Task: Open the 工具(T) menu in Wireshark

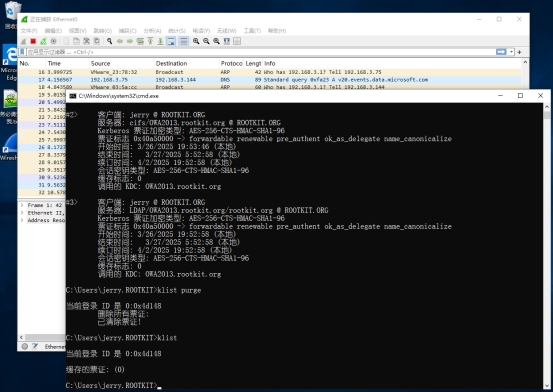Action: pyautogui.click(x=252, y=31)
